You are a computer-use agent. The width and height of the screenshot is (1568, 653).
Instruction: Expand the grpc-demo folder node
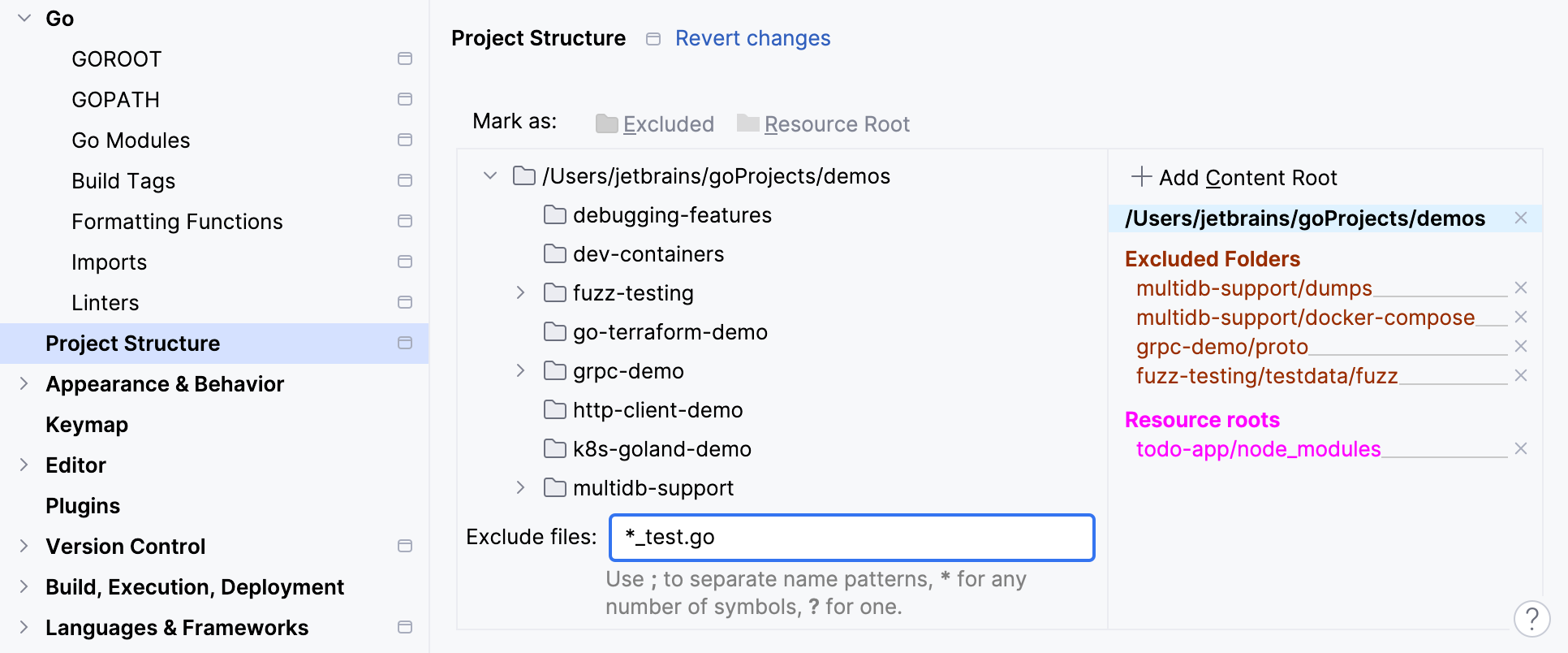pyautogui.click(x=521, y=371)
